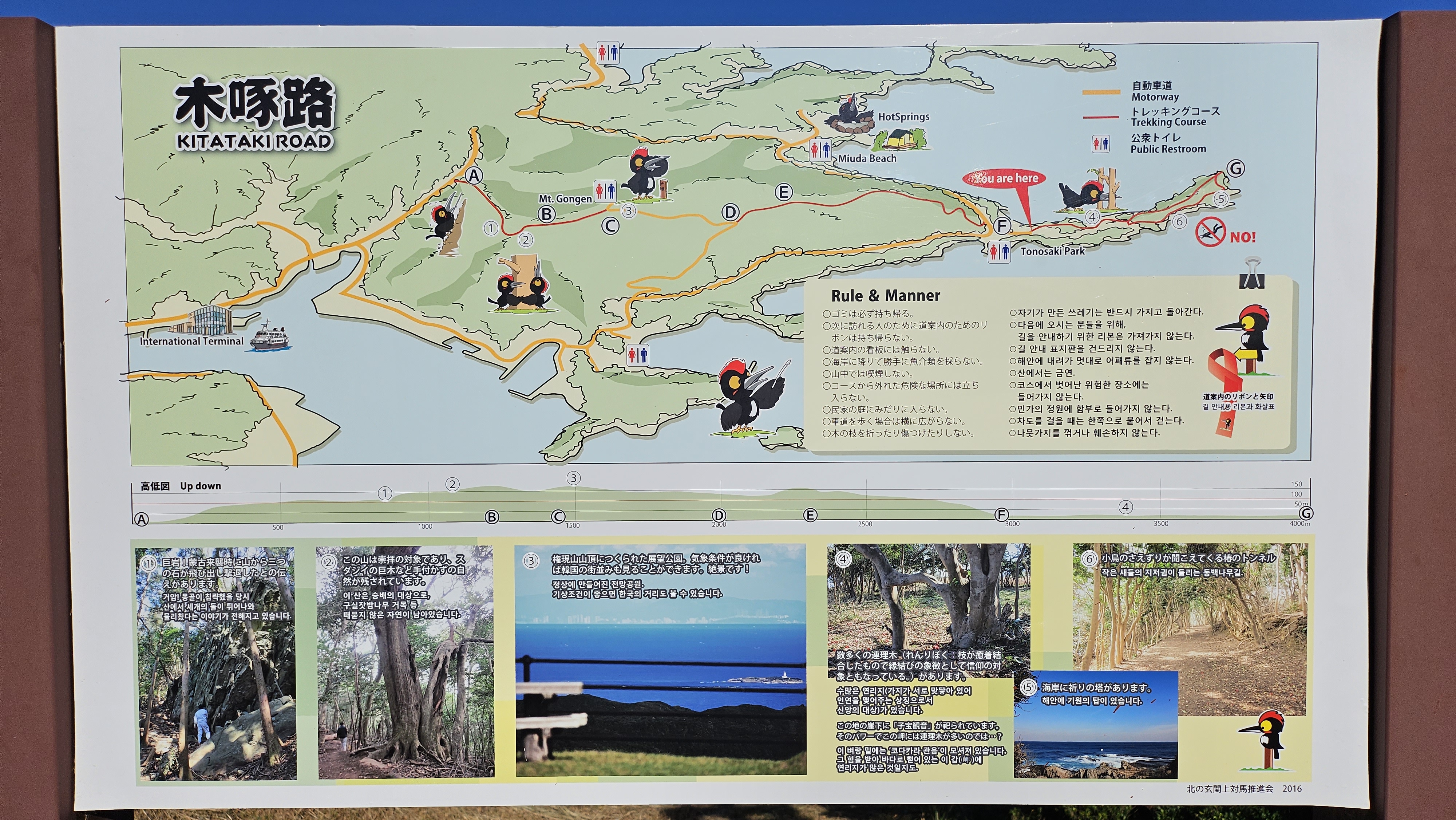
Task: Click the Rule & Manner heading
Action: click(x=885, y=296)
